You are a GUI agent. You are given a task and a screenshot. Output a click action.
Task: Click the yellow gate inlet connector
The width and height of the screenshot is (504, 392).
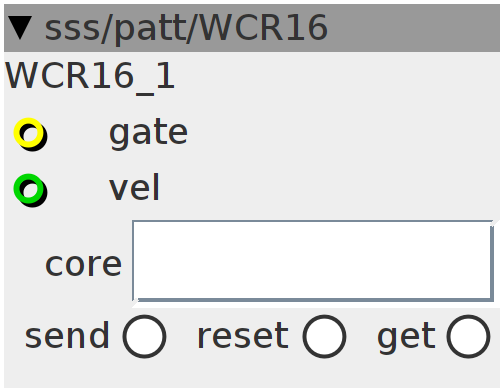(29, 133)
